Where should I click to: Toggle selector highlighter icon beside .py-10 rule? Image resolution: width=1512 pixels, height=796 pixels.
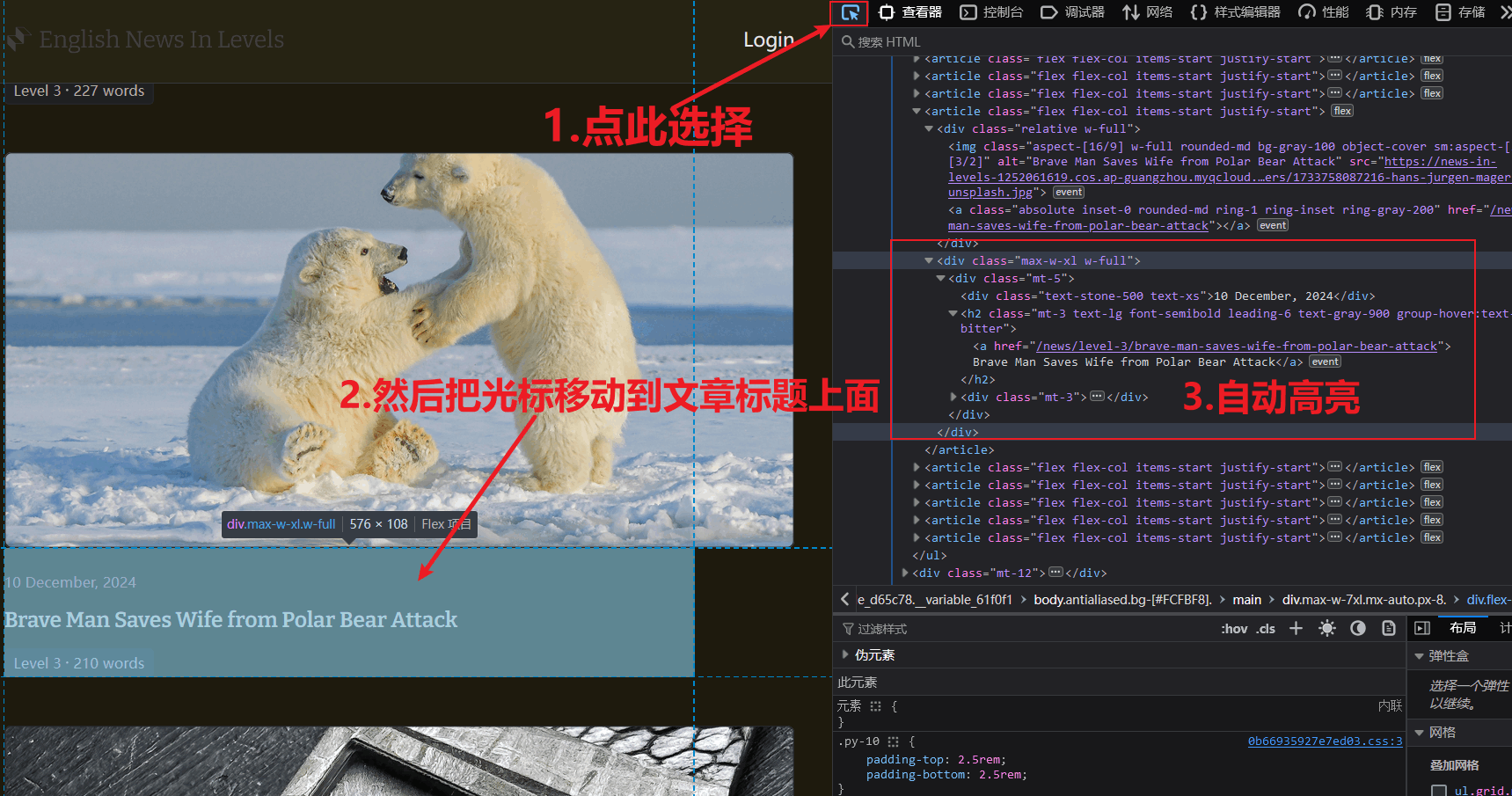894,741
